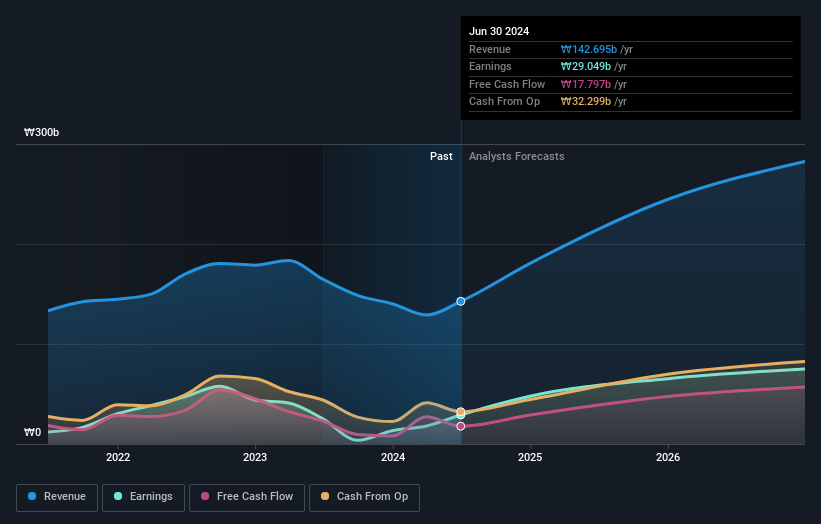
Task: Click the 2025 x-axis label
Action: coord(530,457)
